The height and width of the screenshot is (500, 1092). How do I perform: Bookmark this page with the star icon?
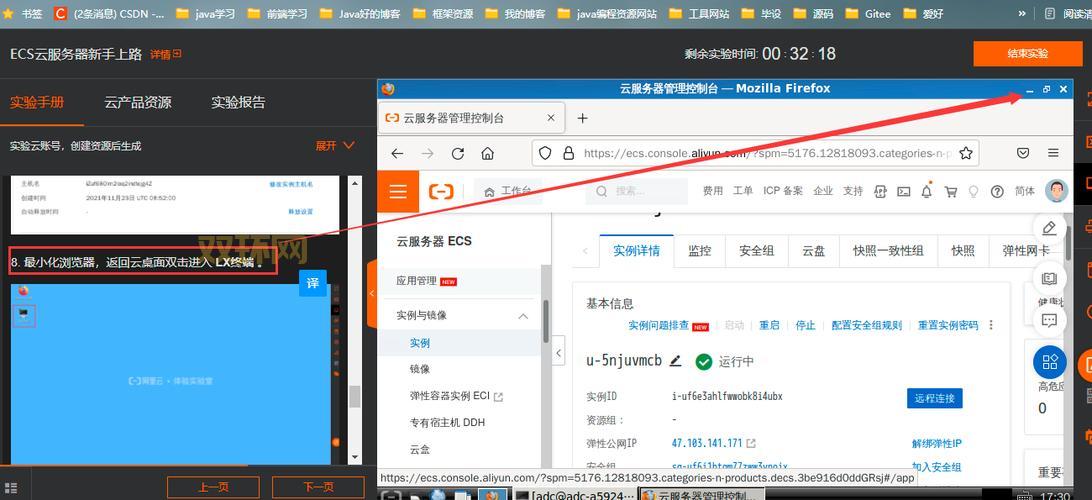965,153
